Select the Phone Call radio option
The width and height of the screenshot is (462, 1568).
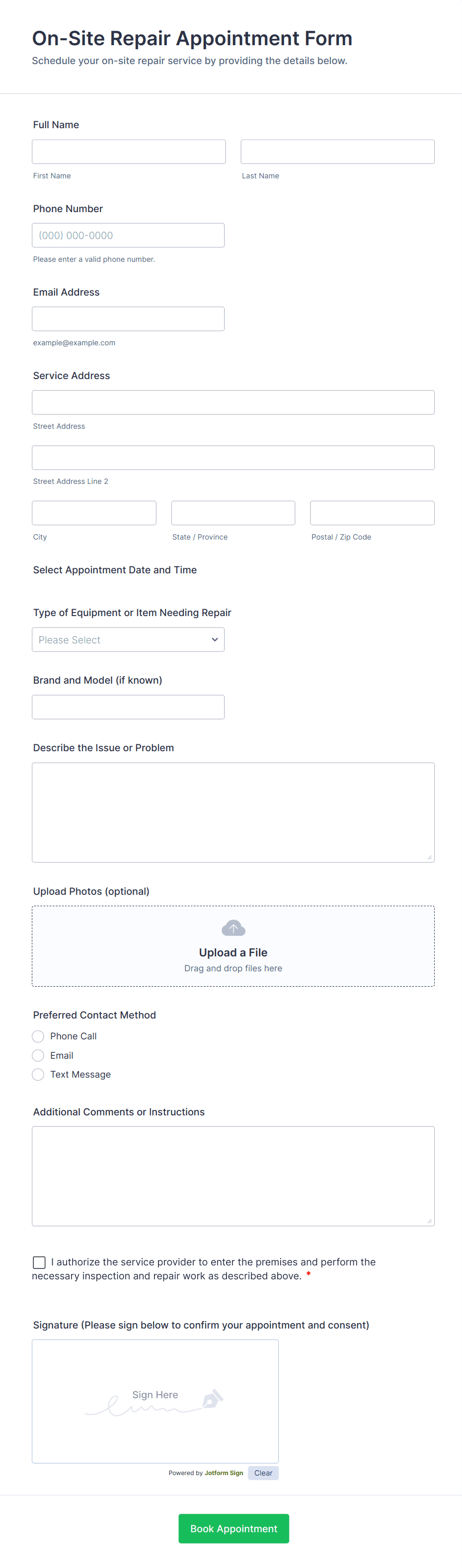click(x=38, y=1036)
